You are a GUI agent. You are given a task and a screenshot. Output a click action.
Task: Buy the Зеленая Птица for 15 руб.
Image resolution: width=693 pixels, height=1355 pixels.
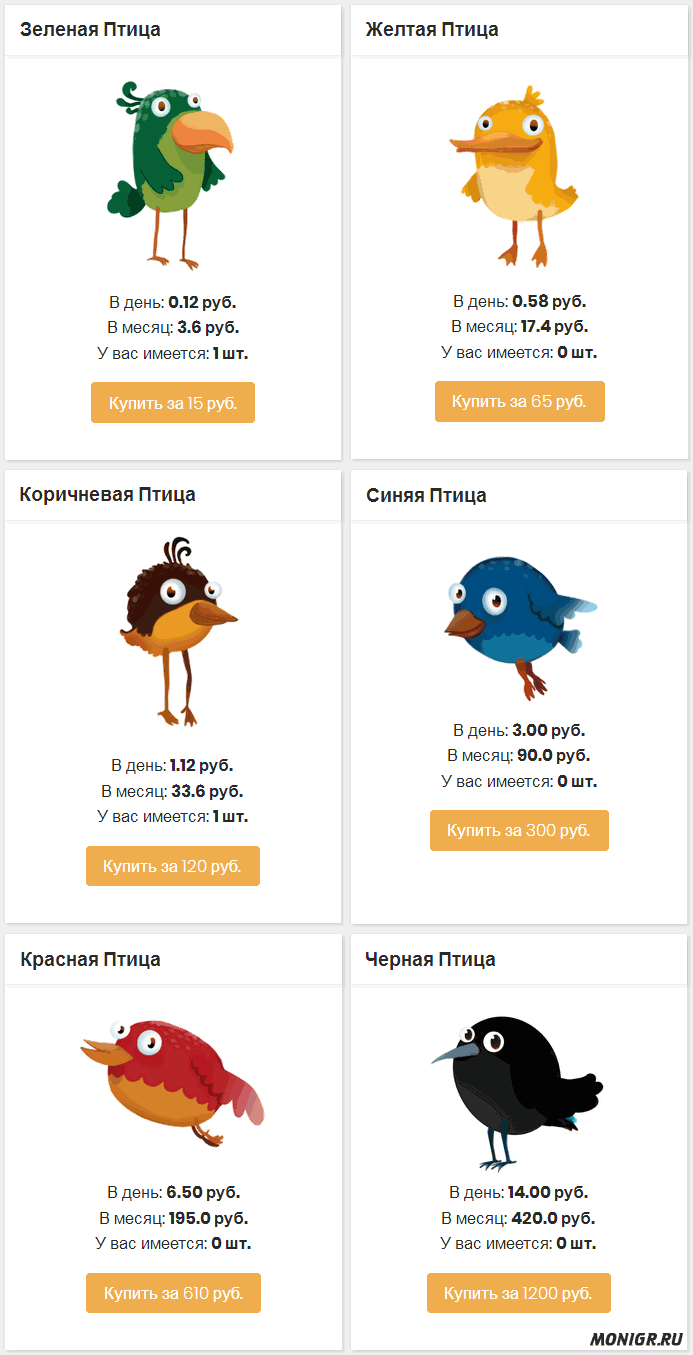pos(172,402)
